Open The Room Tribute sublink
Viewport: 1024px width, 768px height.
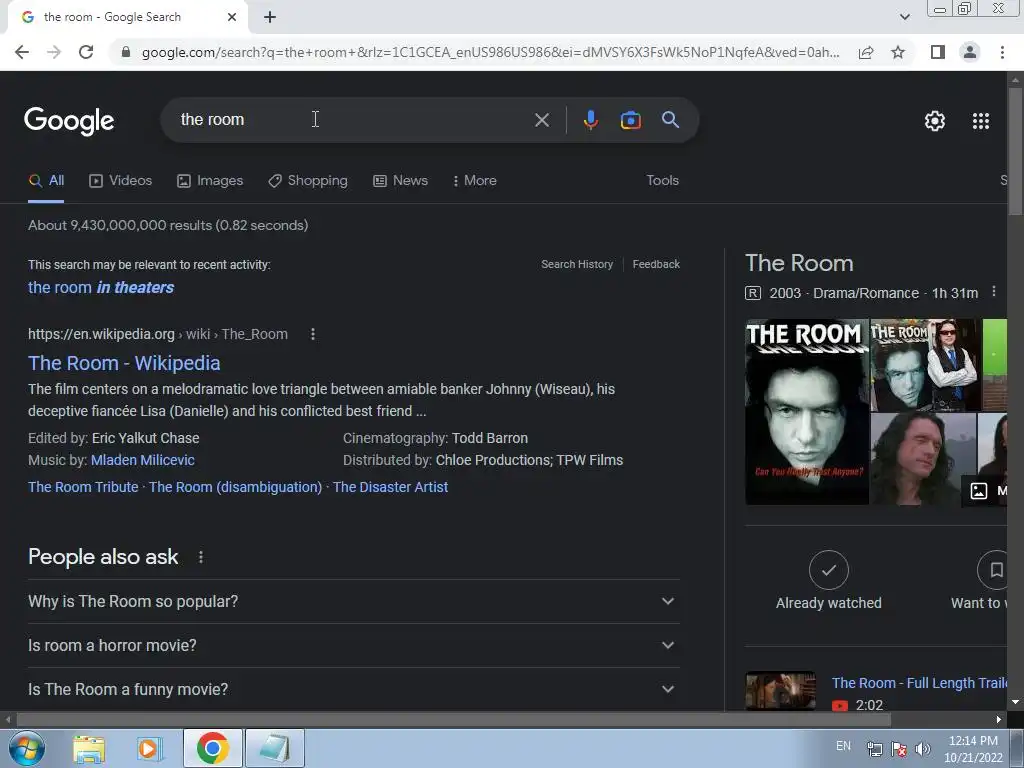click(83, 487)
